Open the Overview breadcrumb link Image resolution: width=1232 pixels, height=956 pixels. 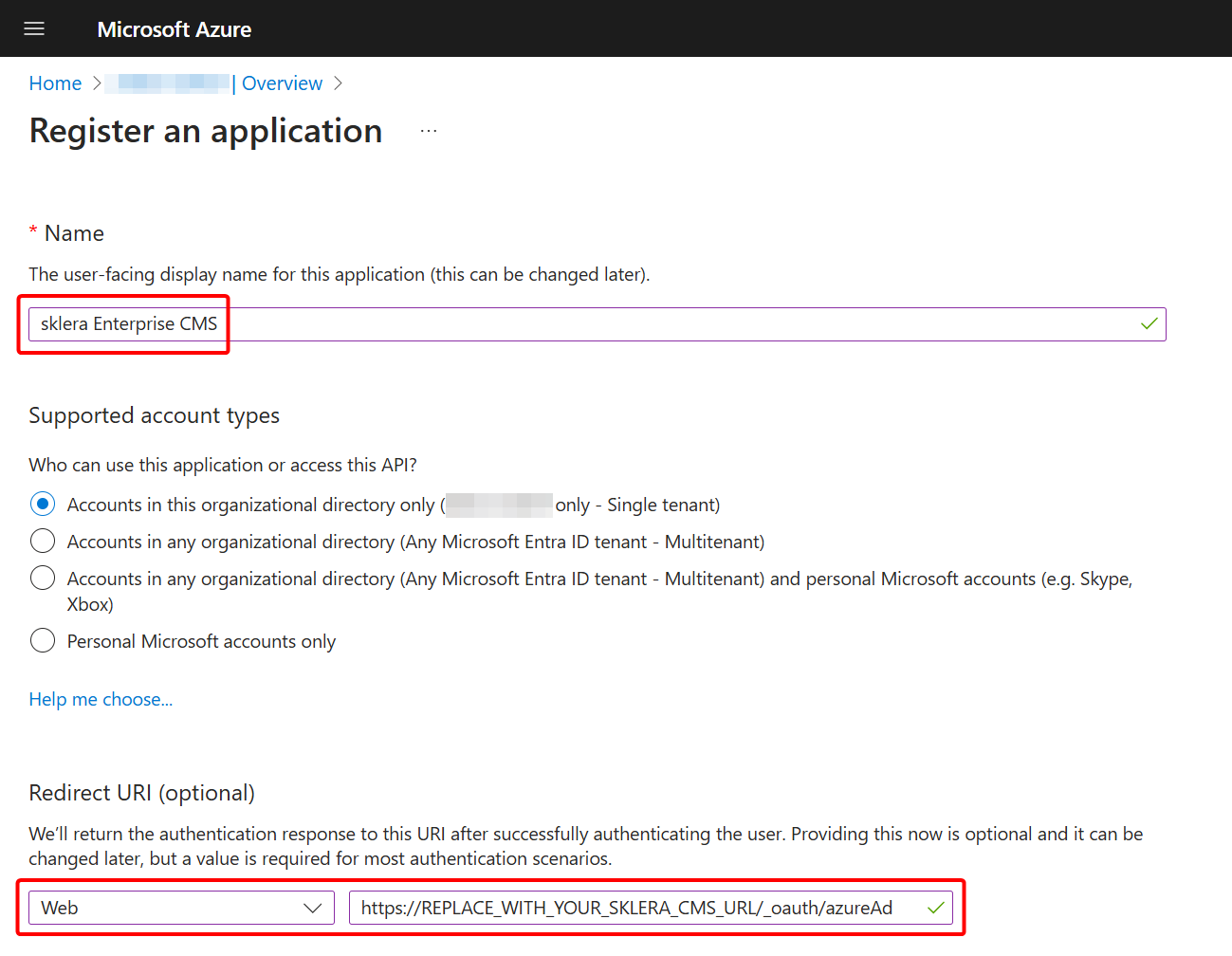[x=282, y=83]
